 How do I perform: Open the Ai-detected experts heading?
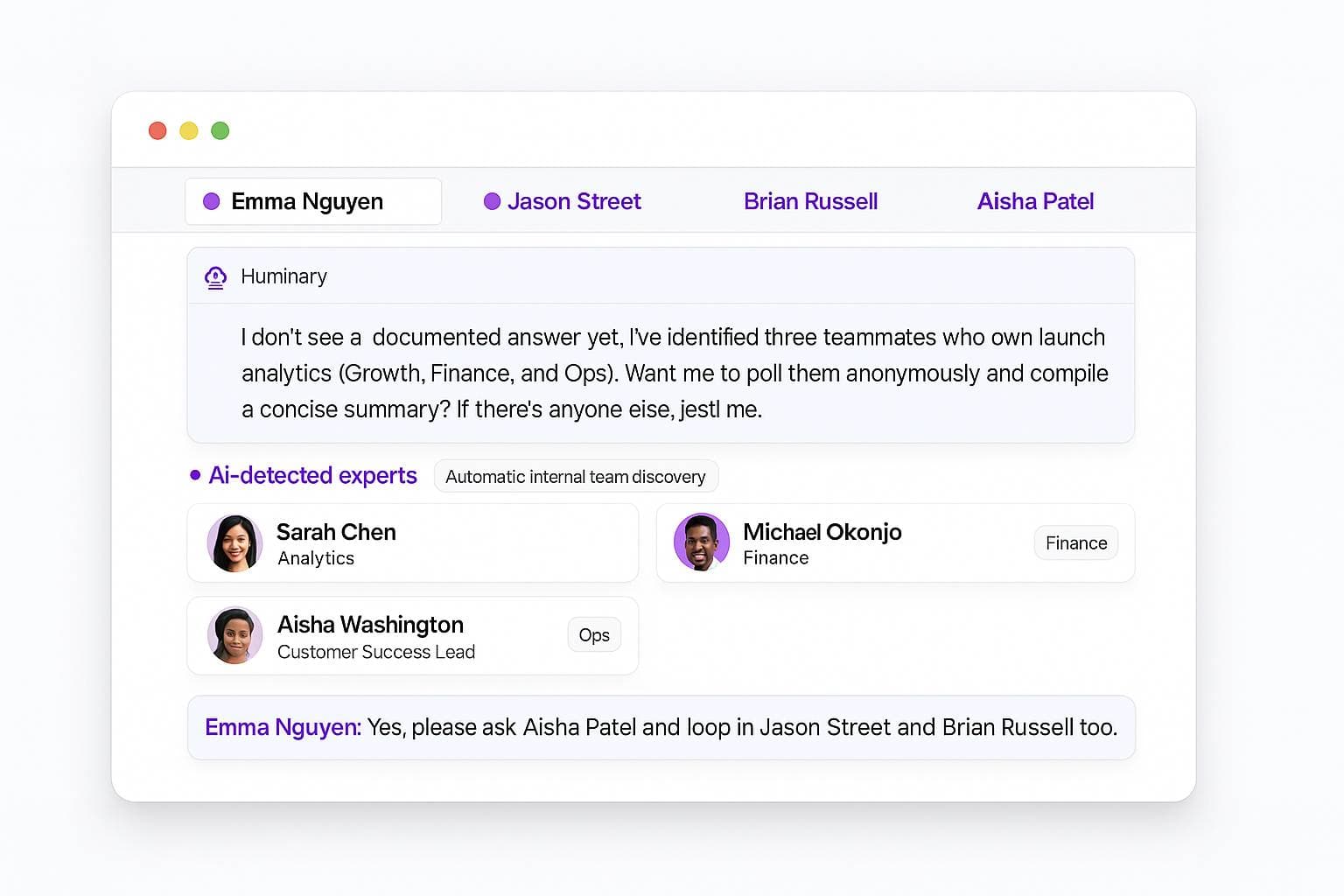click(312, 475)
